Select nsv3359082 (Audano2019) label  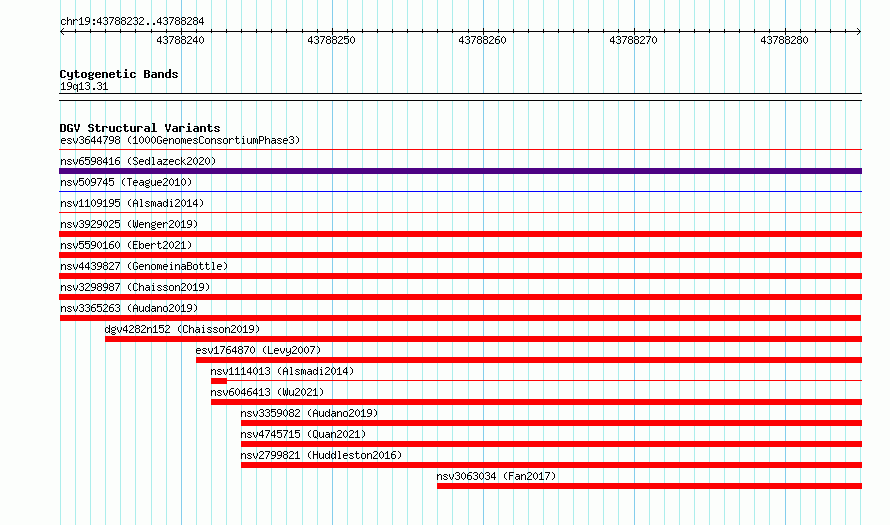[309, 413]
